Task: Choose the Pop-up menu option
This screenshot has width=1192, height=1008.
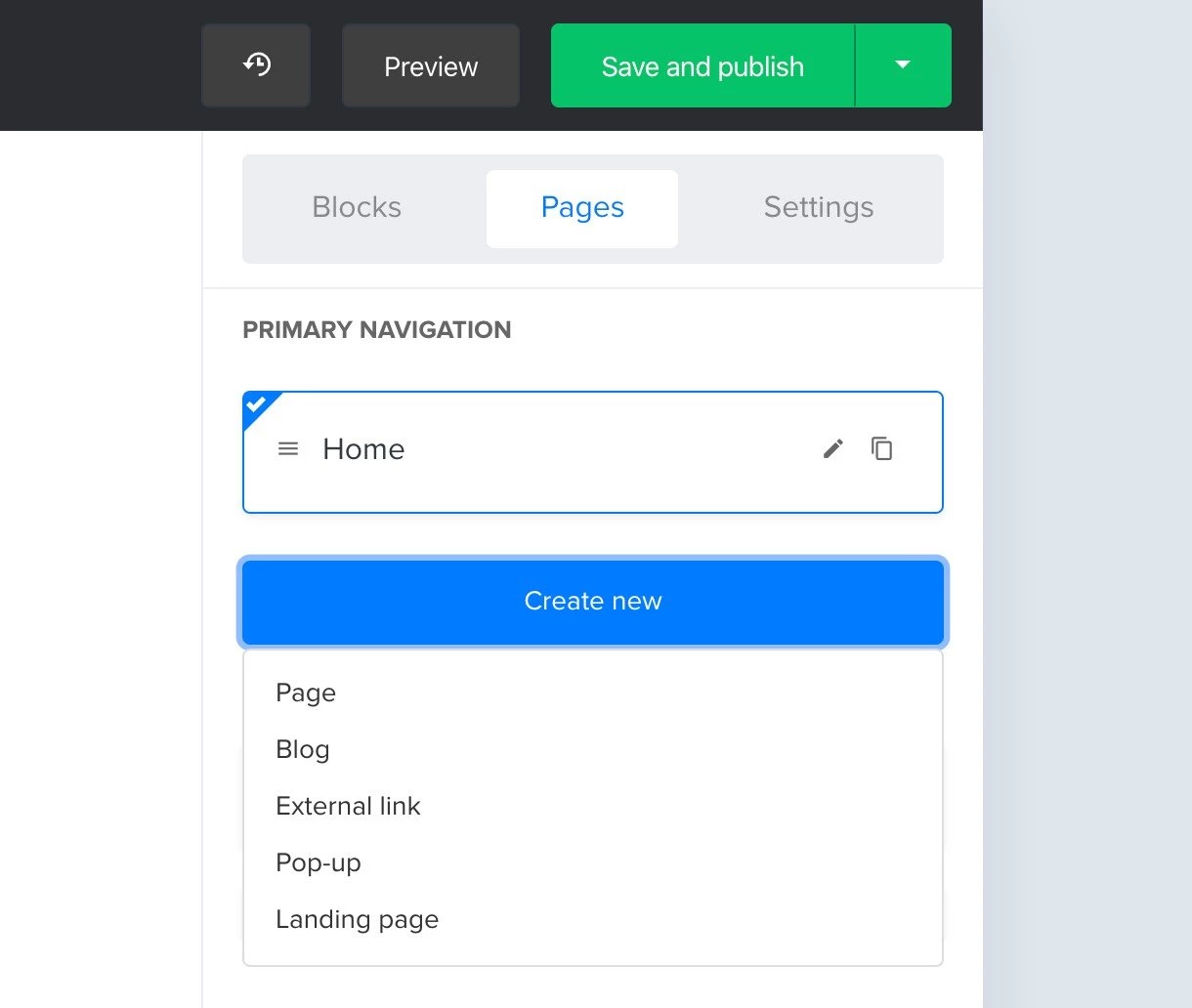Action: click(x=319, y=863)
